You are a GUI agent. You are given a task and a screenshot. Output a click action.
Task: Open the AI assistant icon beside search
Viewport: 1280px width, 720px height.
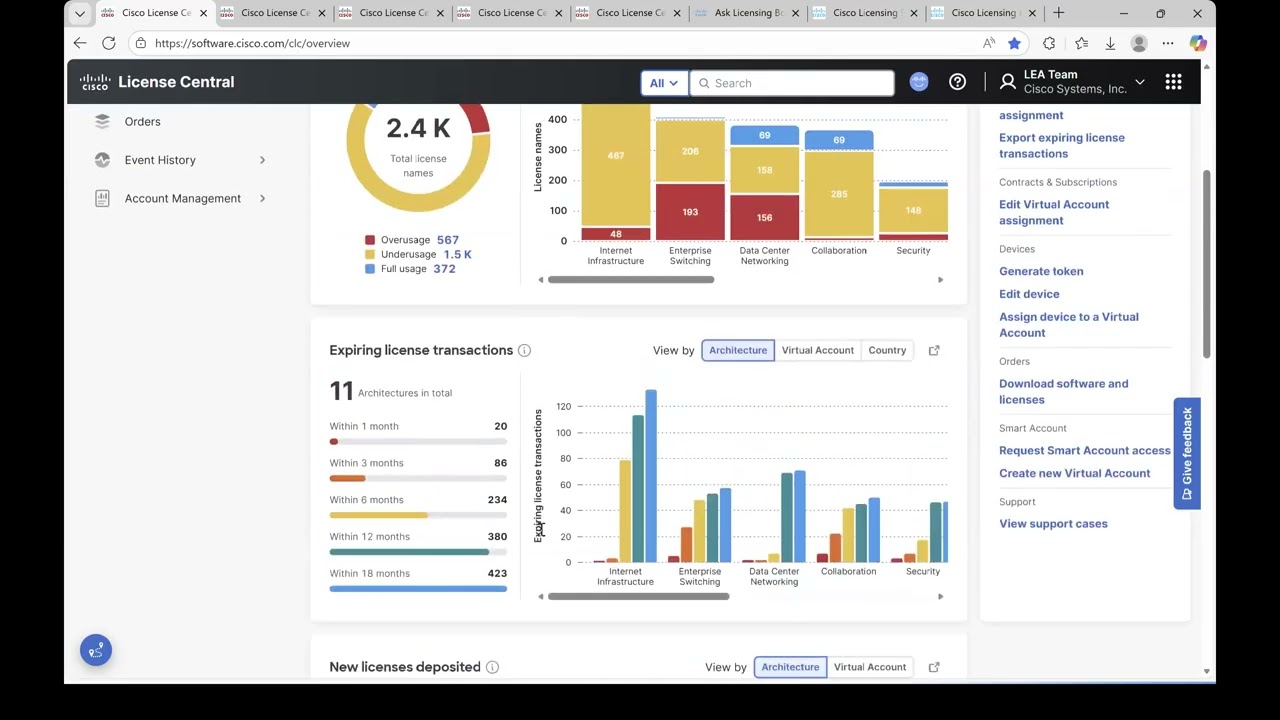coord(919,83)
